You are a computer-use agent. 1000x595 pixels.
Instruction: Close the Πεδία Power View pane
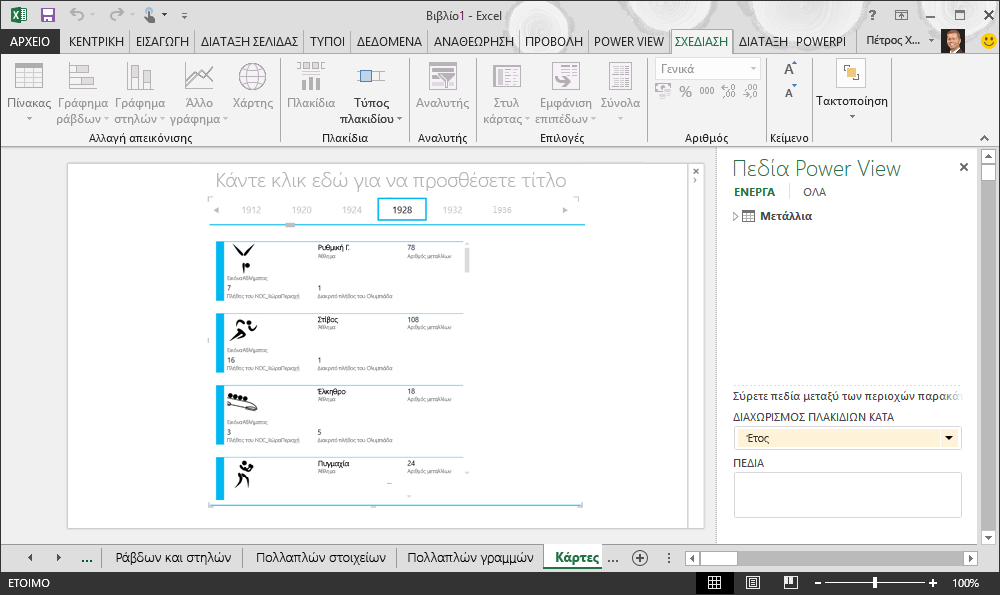pos(964,167)
